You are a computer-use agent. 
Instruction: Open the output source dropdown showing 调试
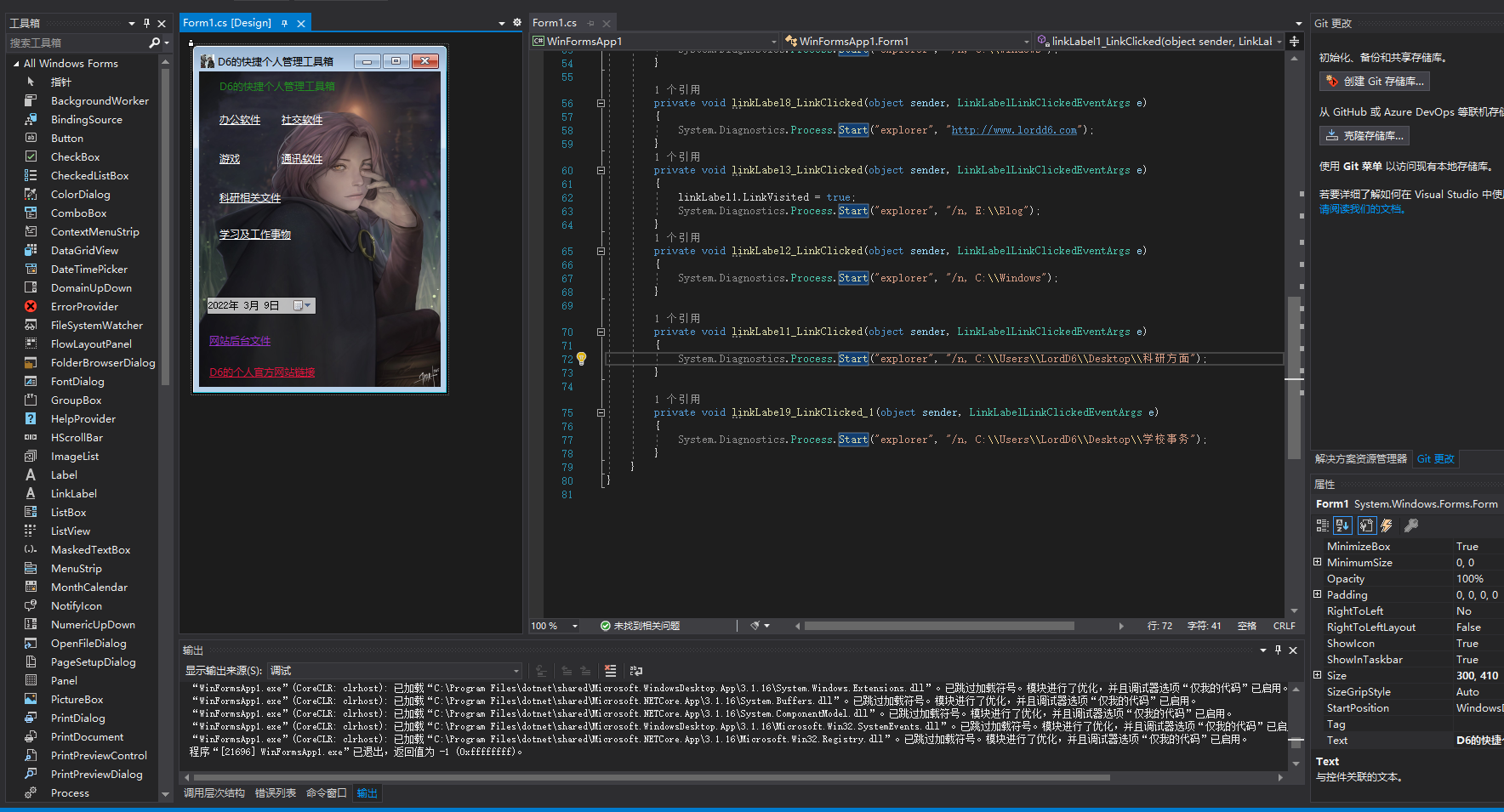(x=515, y=670)
